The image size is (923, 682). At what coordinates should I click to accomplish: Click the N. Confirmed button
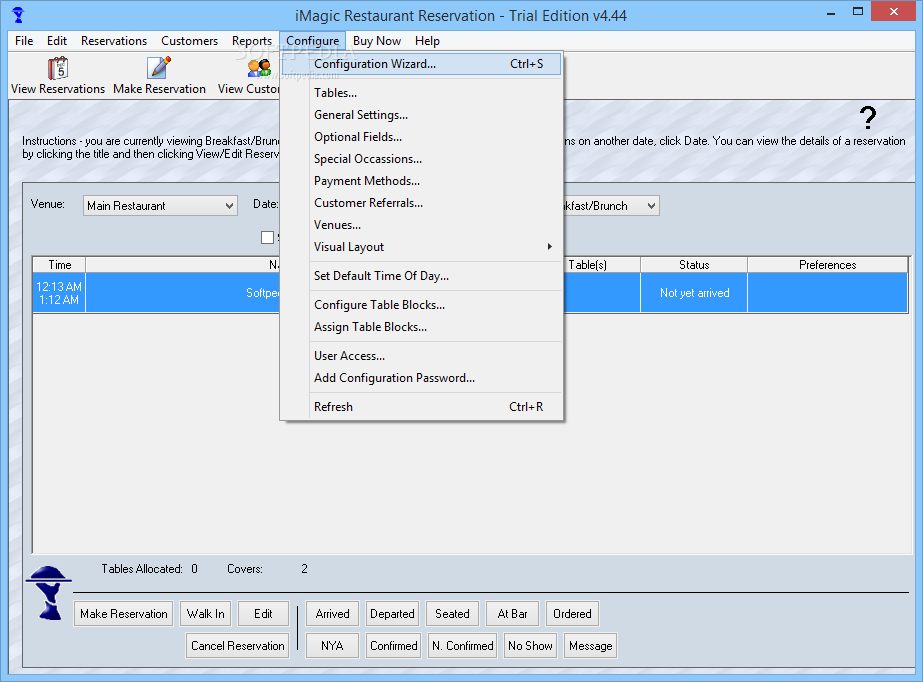(x=463, y=646)
